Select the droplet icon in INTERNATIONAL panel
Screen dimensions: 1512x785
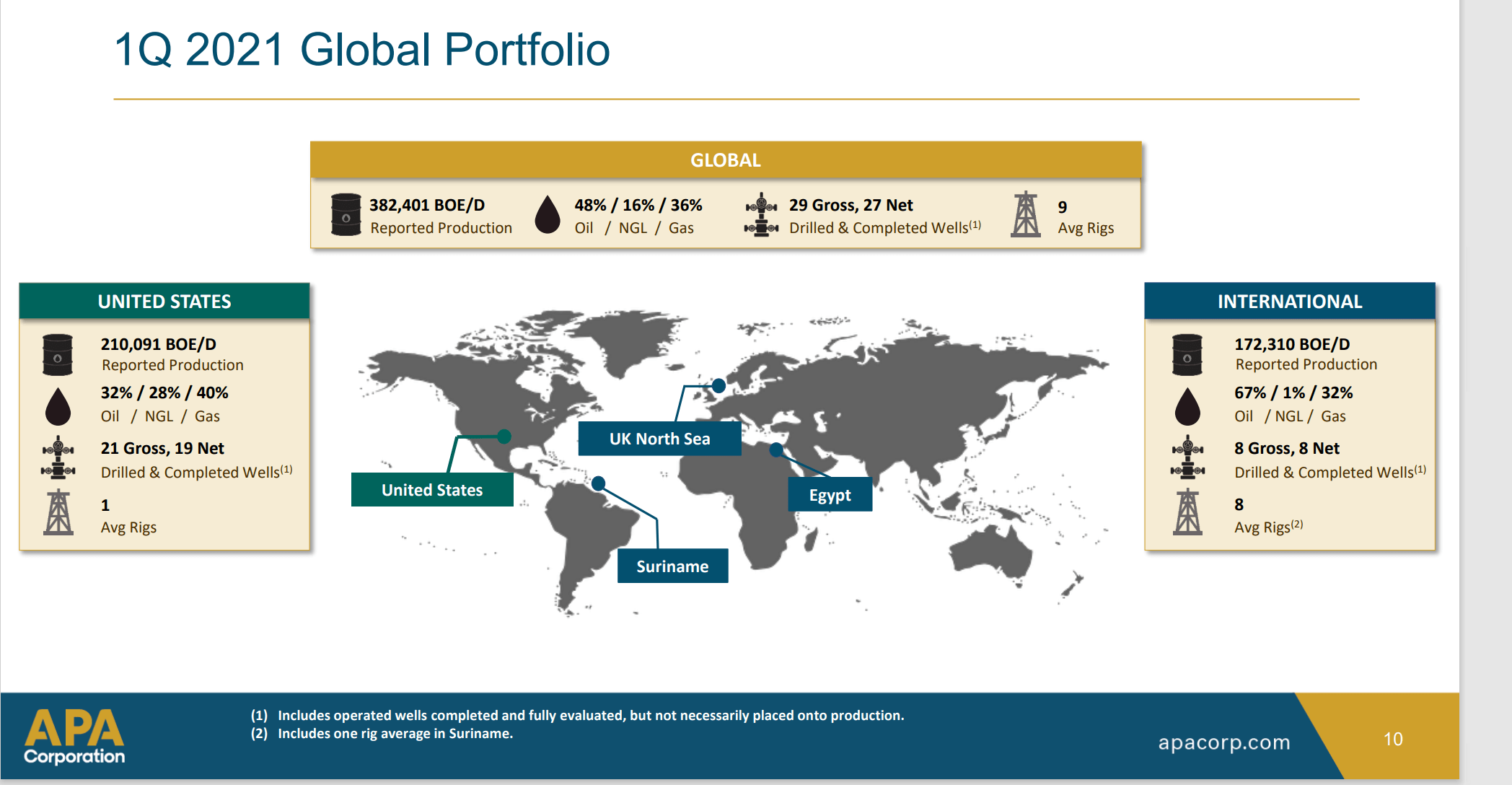(1187, 404)
